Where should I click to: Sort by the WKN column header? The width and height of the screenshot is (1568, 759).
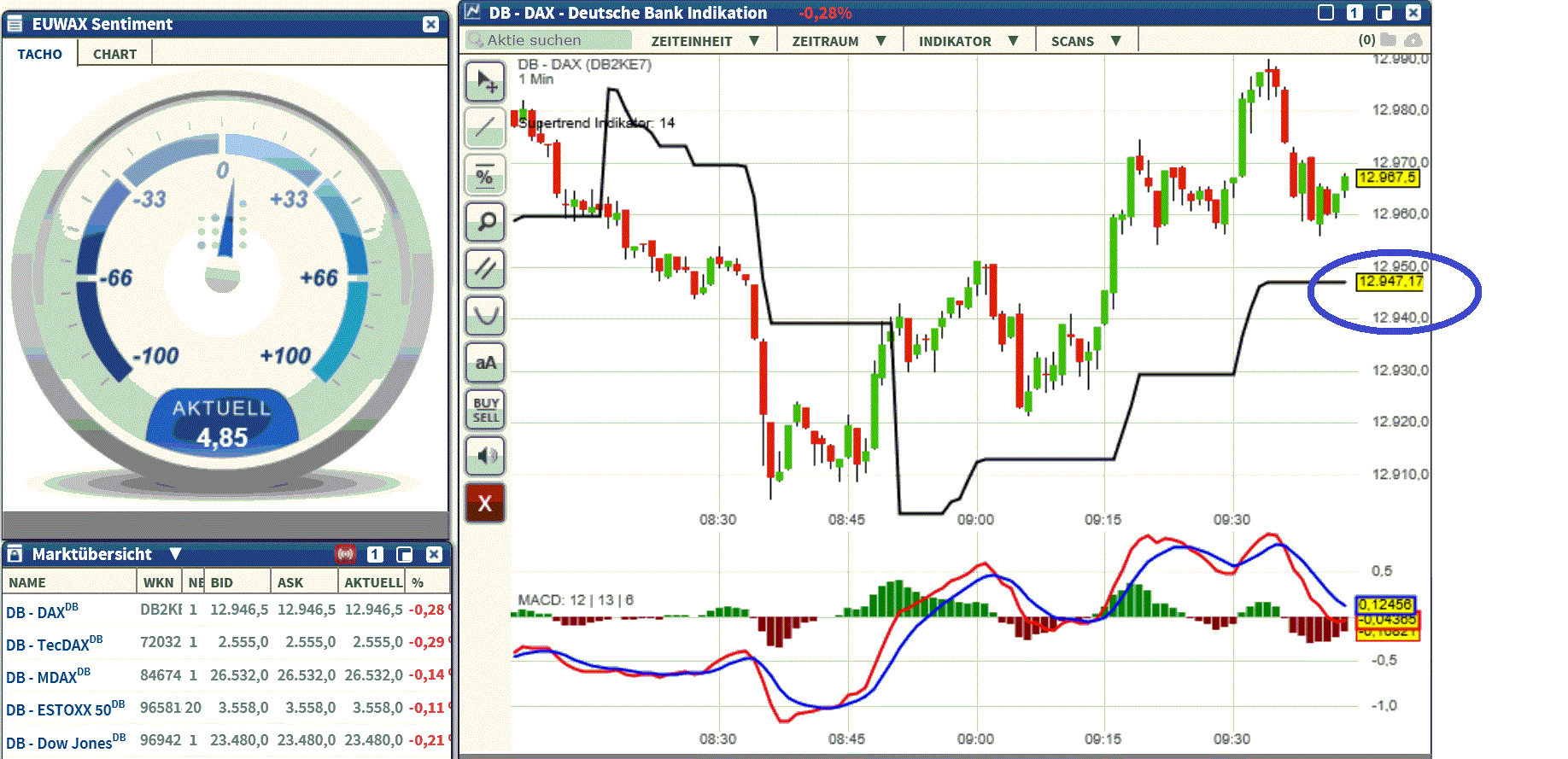(159, 582)
